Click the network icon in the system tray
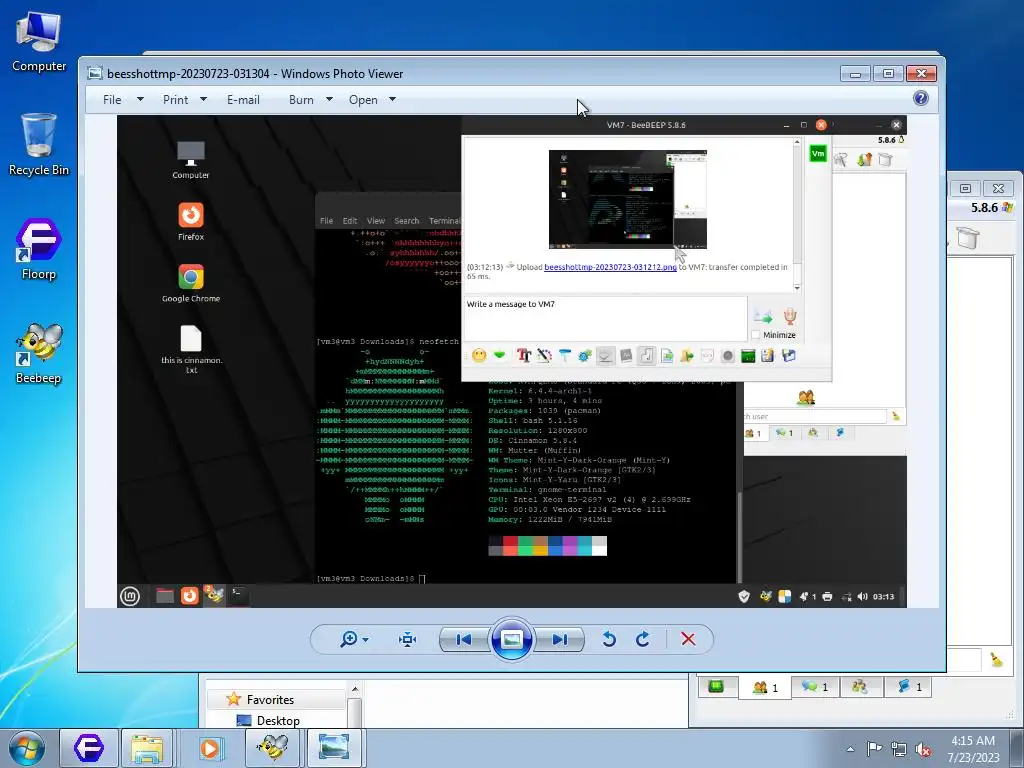Screen dimensions: 1024x768 coord(899,749)
